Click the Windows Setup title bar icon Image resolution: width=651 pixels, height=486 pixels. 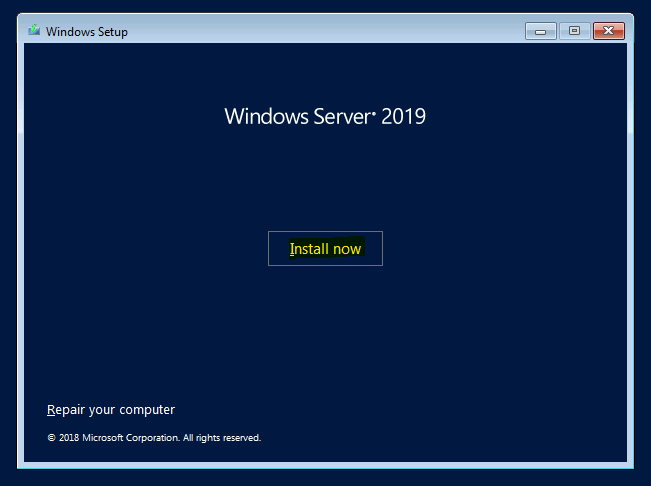(34, 30)
